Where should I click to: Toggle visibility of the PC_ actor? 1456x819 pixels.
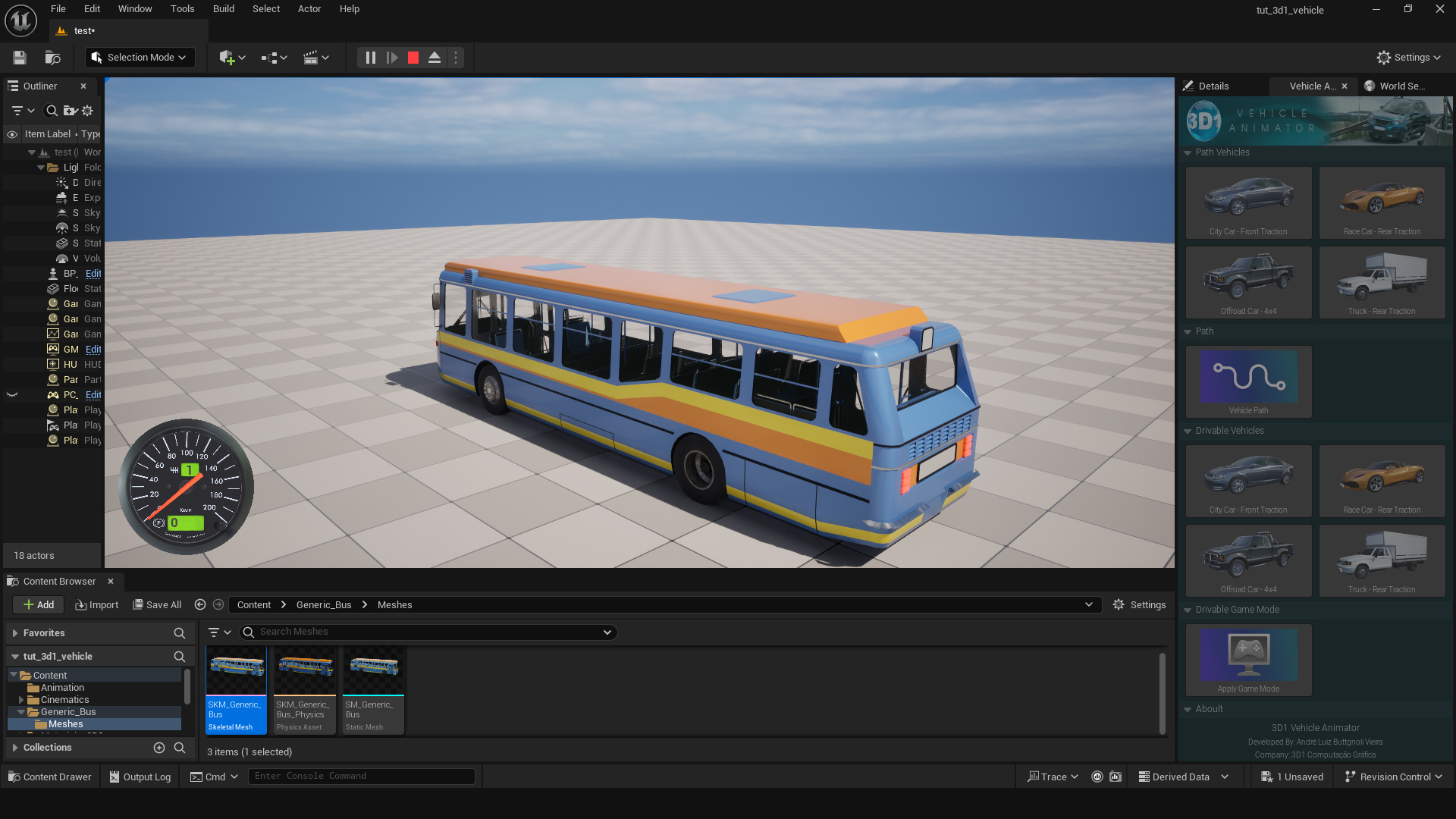point(12,395)
